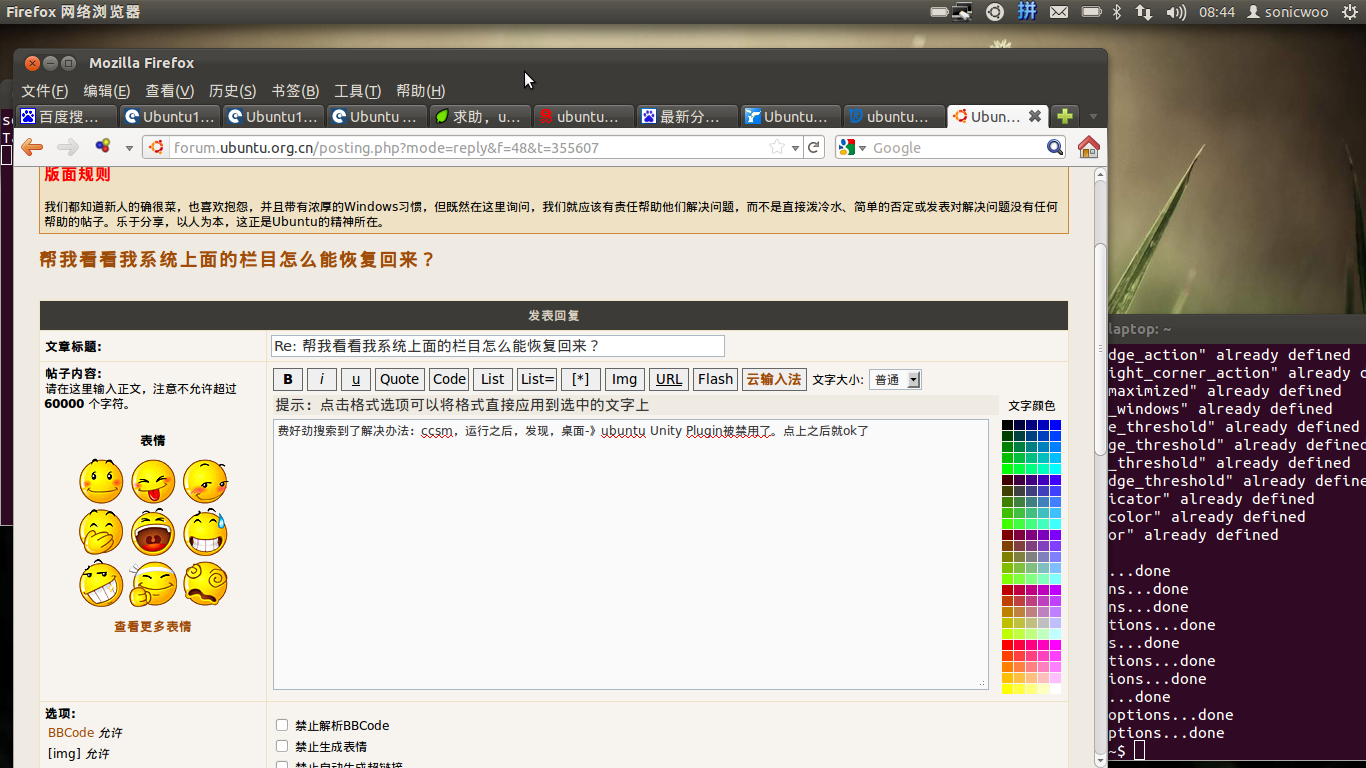Open the Bluetooth indicator menu
Viewport: 1366px width, 768px height.
point(1118,12)
